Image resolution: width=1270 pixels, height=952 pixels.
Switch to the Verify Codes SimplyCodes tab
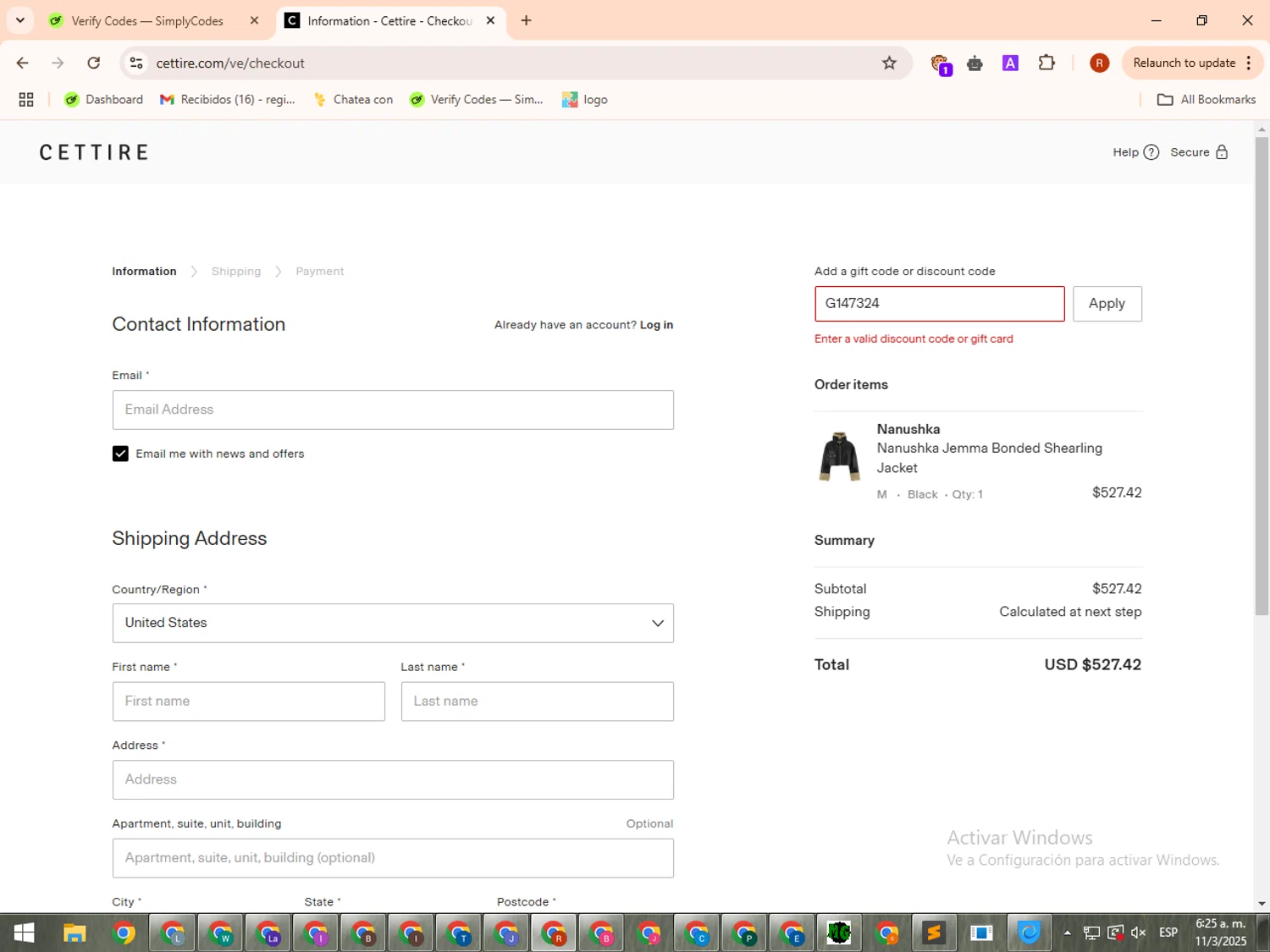tap(146, 21)
